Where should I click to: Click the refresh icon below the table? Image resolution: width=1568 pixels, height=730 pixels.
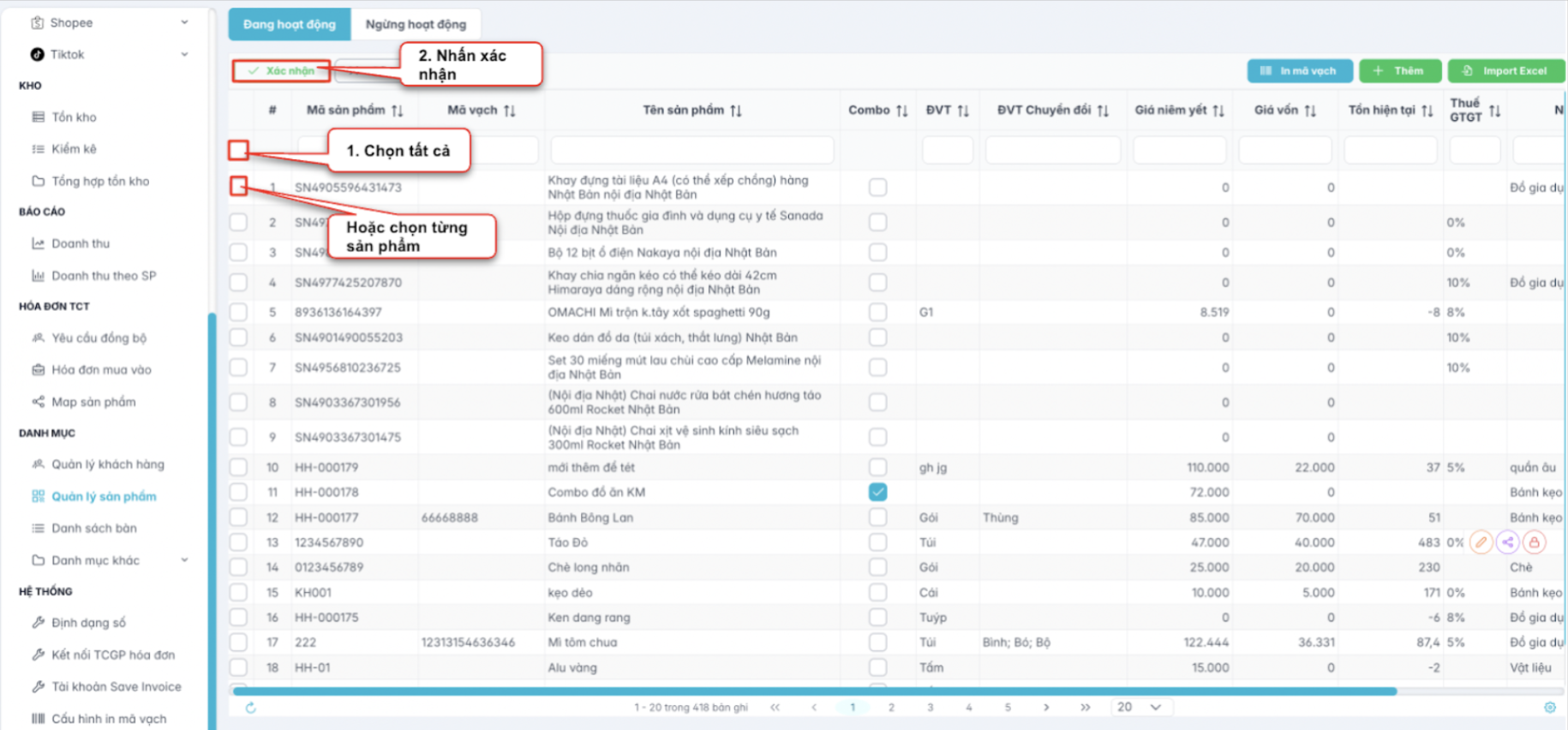coord(250,708)
